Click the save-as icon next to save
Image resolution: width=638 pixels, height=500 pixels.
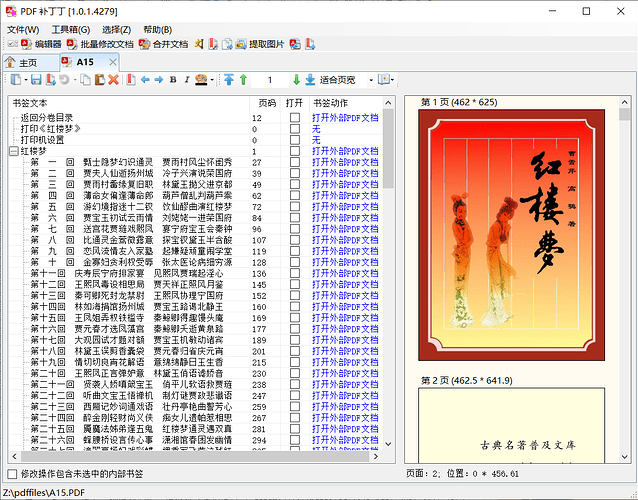point(50,80)
